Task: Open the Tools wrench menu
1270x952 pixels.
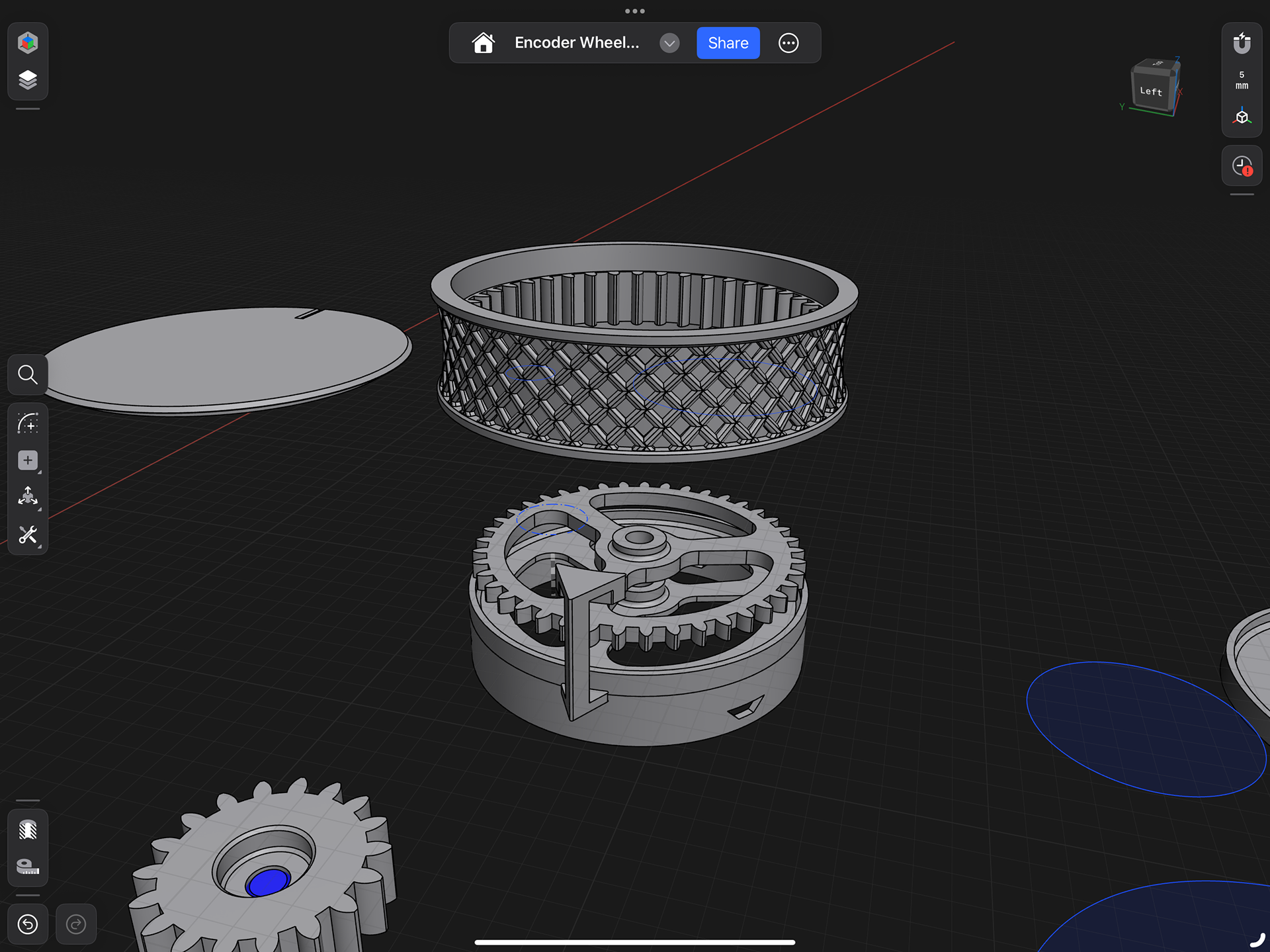Action: [x=28, y=535]
